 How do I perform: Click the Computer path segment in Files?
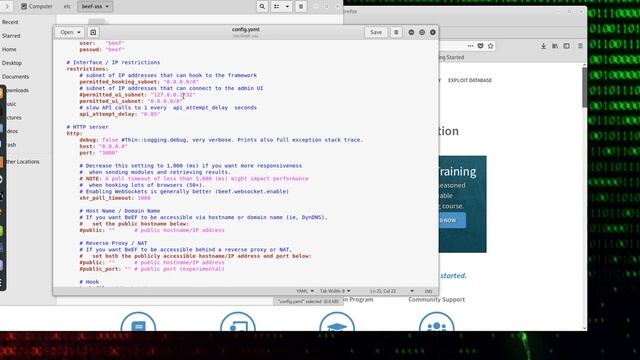tap(36, 7)
